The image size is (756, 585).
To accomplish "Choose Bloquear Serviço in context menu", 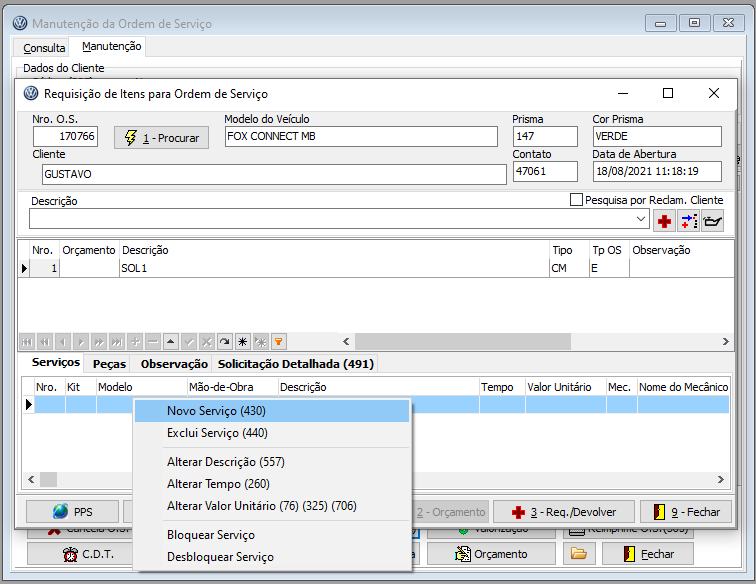I will click(x=272, y=535).
